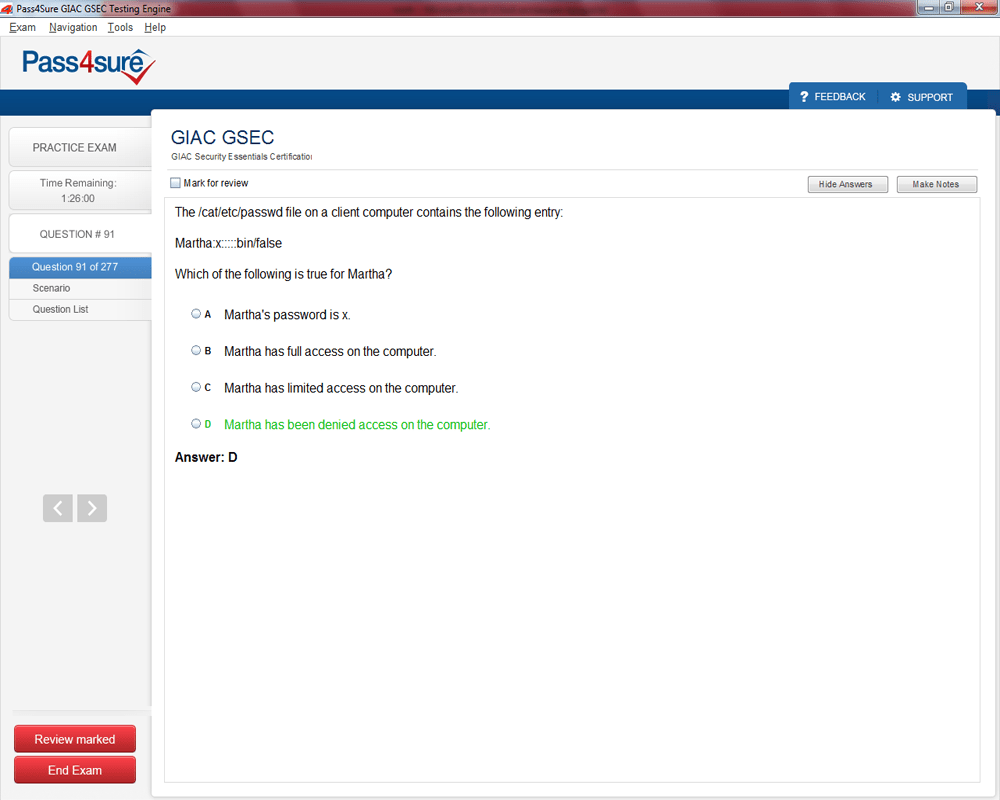This screenshot has width=1000, height=800.
Task: Select answer option D radio button
Action: [x=196, y=424]
